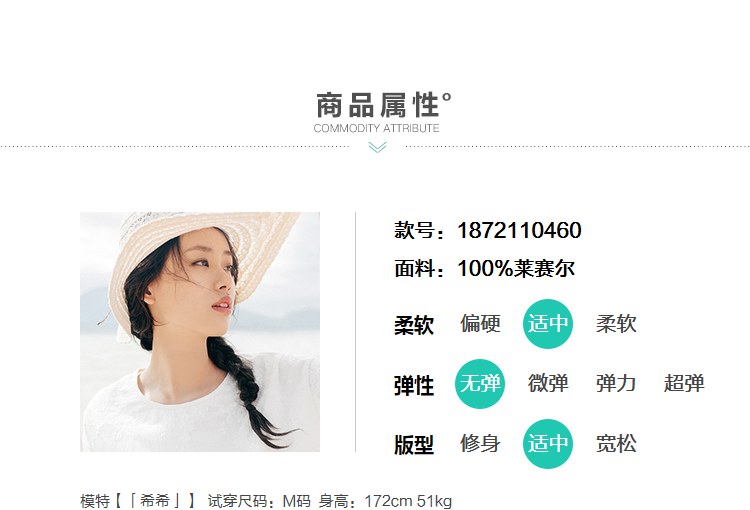Screen dimensions: 750x510
Task: Select the 适中 option for 柔软
Action: (x=548, y=324)
